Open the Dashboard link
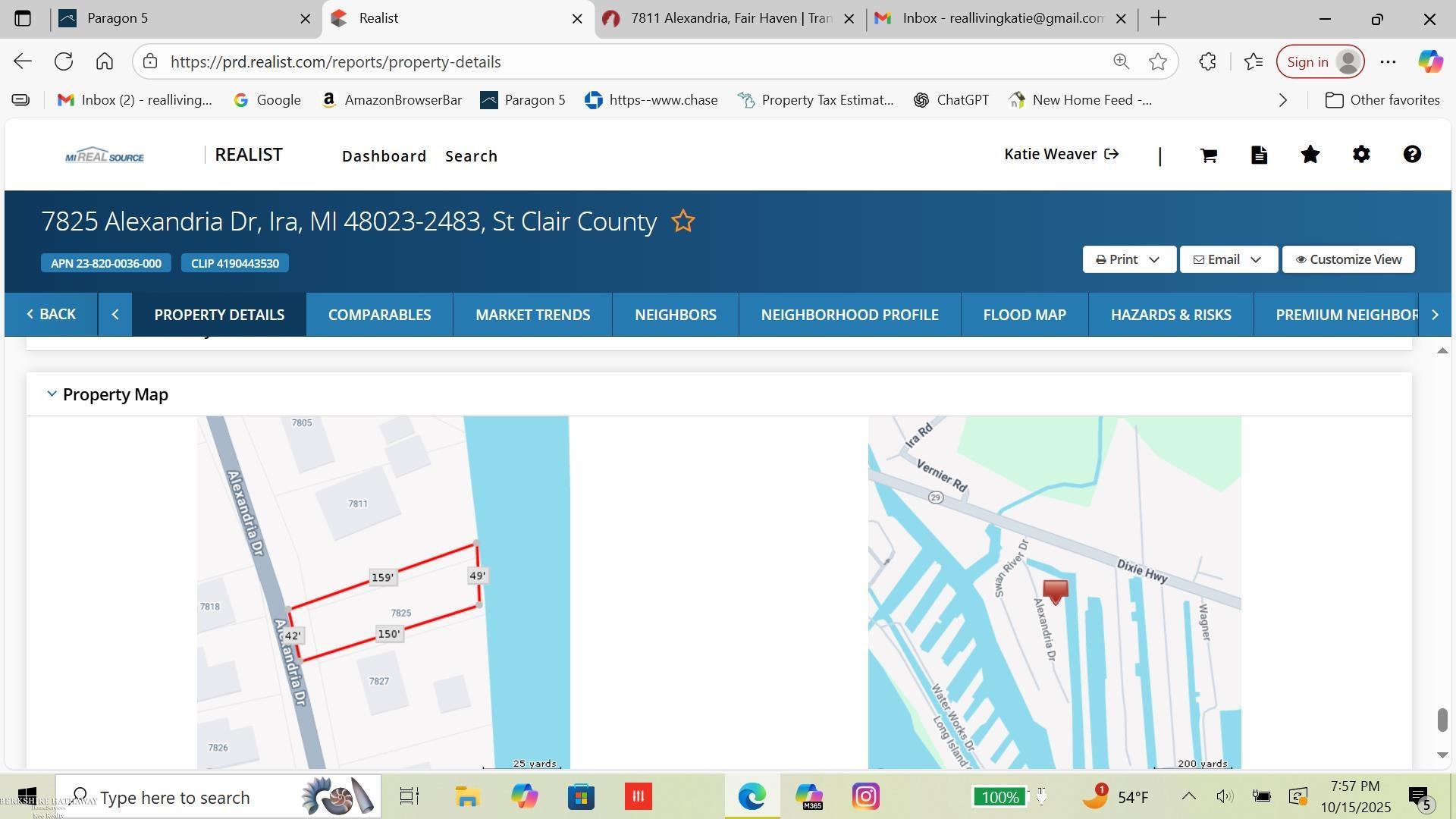The image size is (1456, 819). pos(384,156)
